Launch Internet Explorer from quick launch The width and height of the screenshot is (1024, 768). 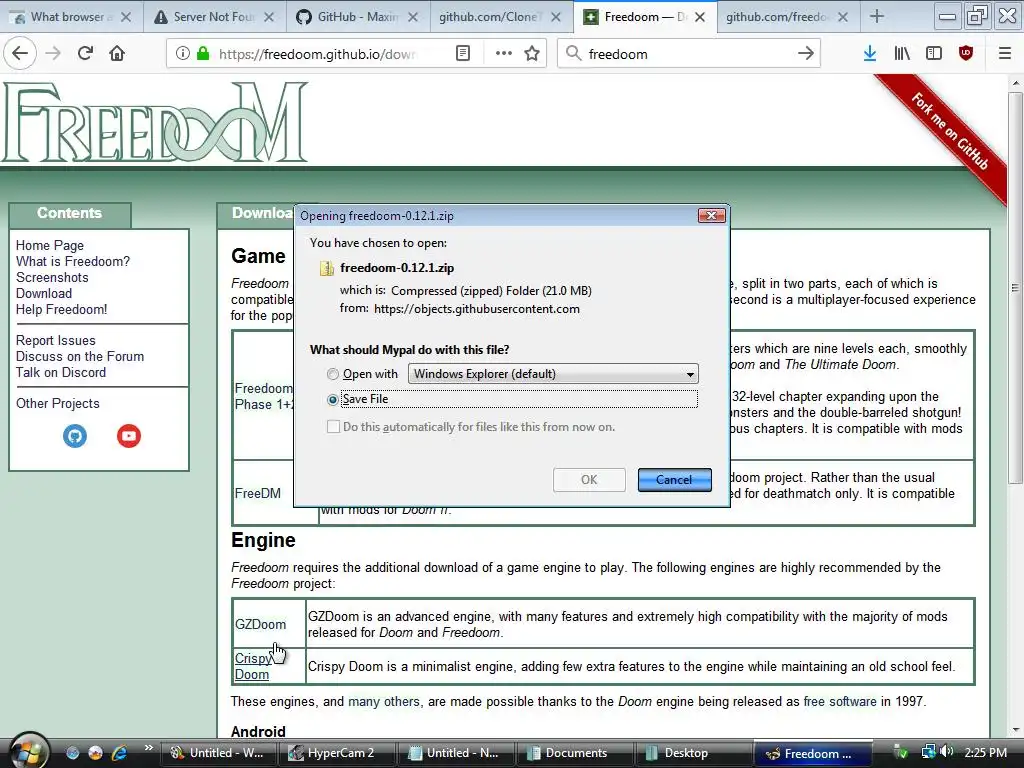[119, 753]
